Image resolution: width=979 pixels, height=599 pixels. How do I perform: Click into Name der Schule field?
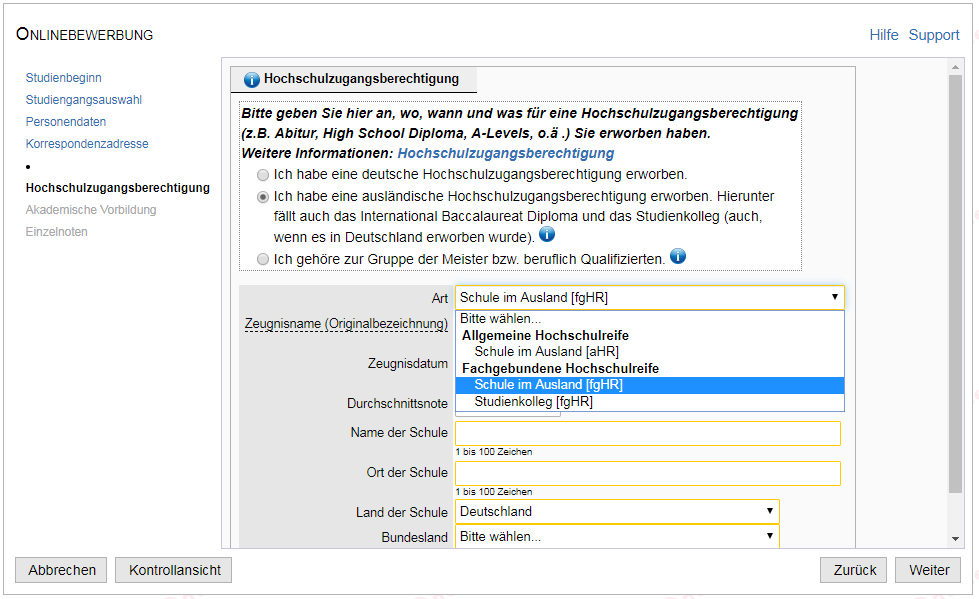tap(647, 433)
